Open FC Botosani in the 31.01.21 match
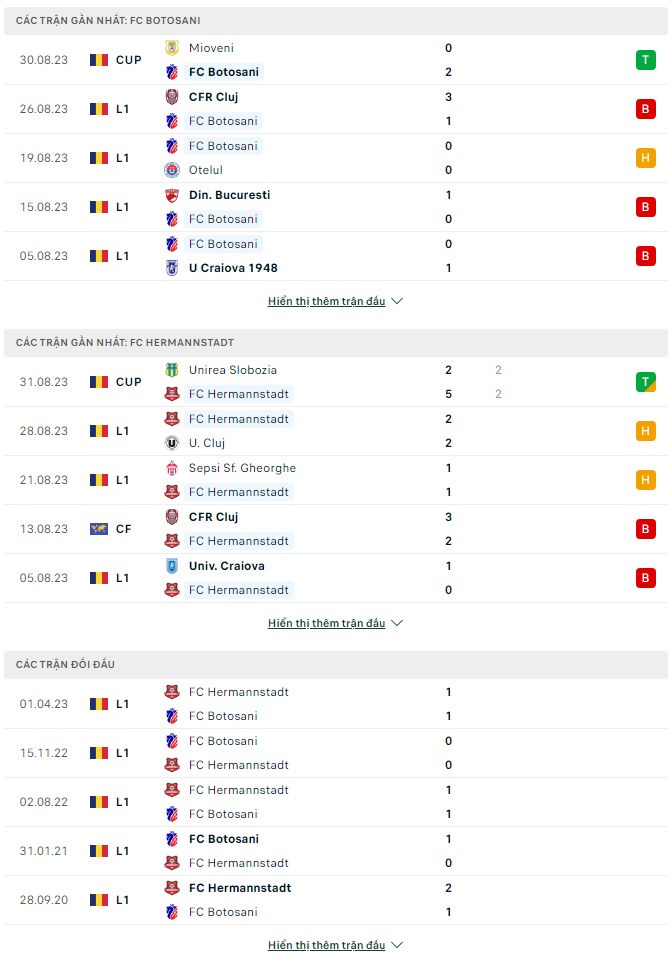Viewport: 672px width, 956px height. [224, 840]
